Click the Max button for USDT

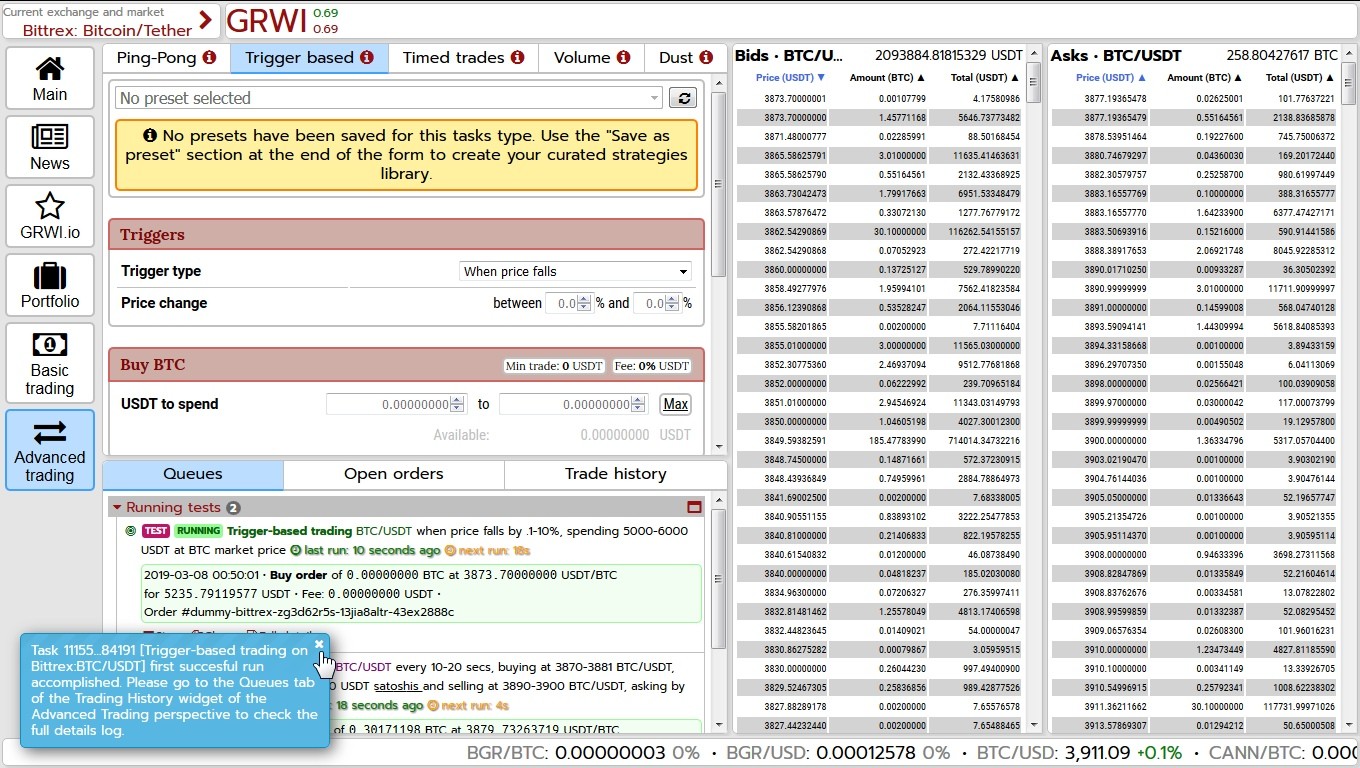click(675, 404)
